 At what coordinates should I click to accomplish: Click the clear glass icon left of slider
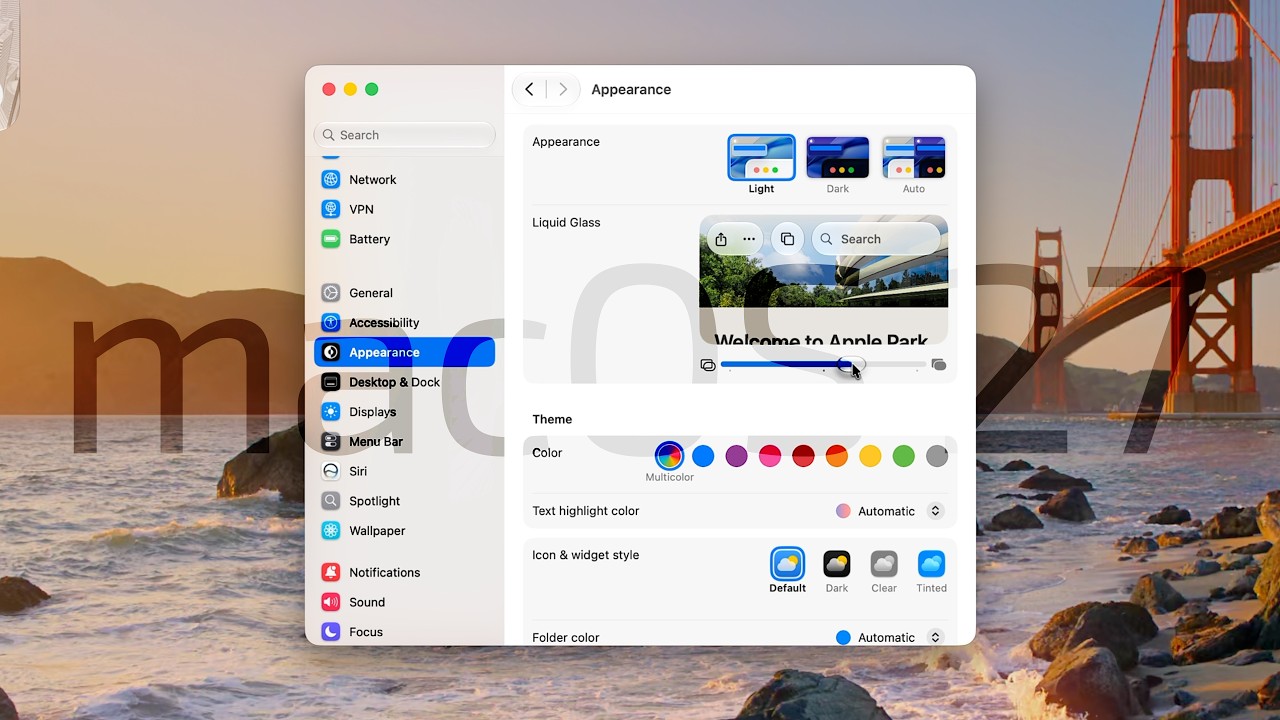click(x=708, y=365)
